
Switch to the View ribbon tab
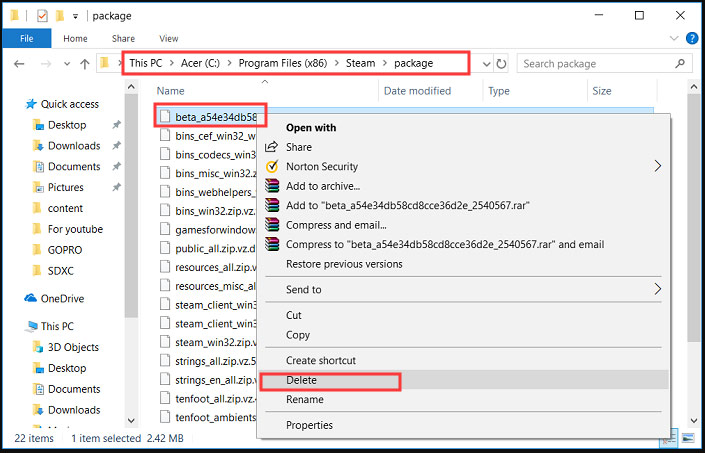169,39
